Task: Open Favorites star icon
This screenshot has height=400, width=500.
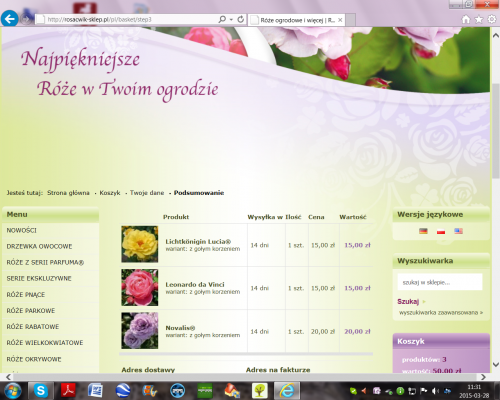Action: click(x=479, y=19)
